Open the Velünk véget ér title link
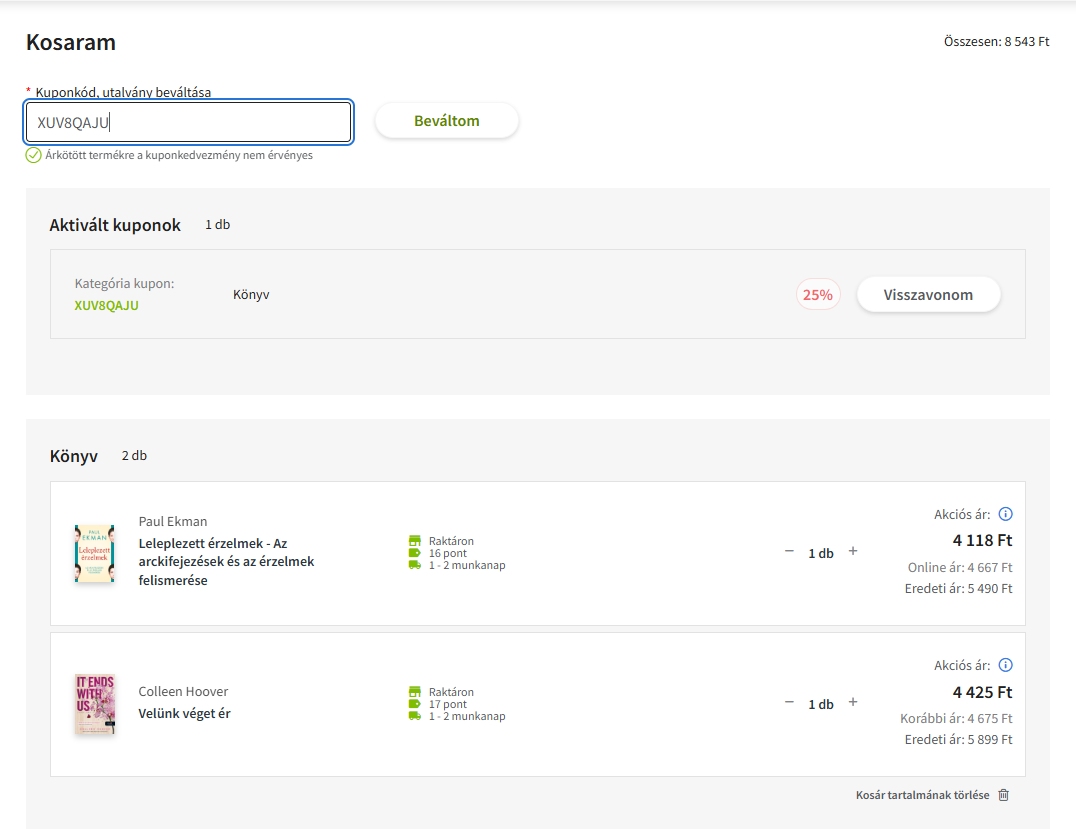This screenshot has height=829, width=1076. tap(184, 714)
